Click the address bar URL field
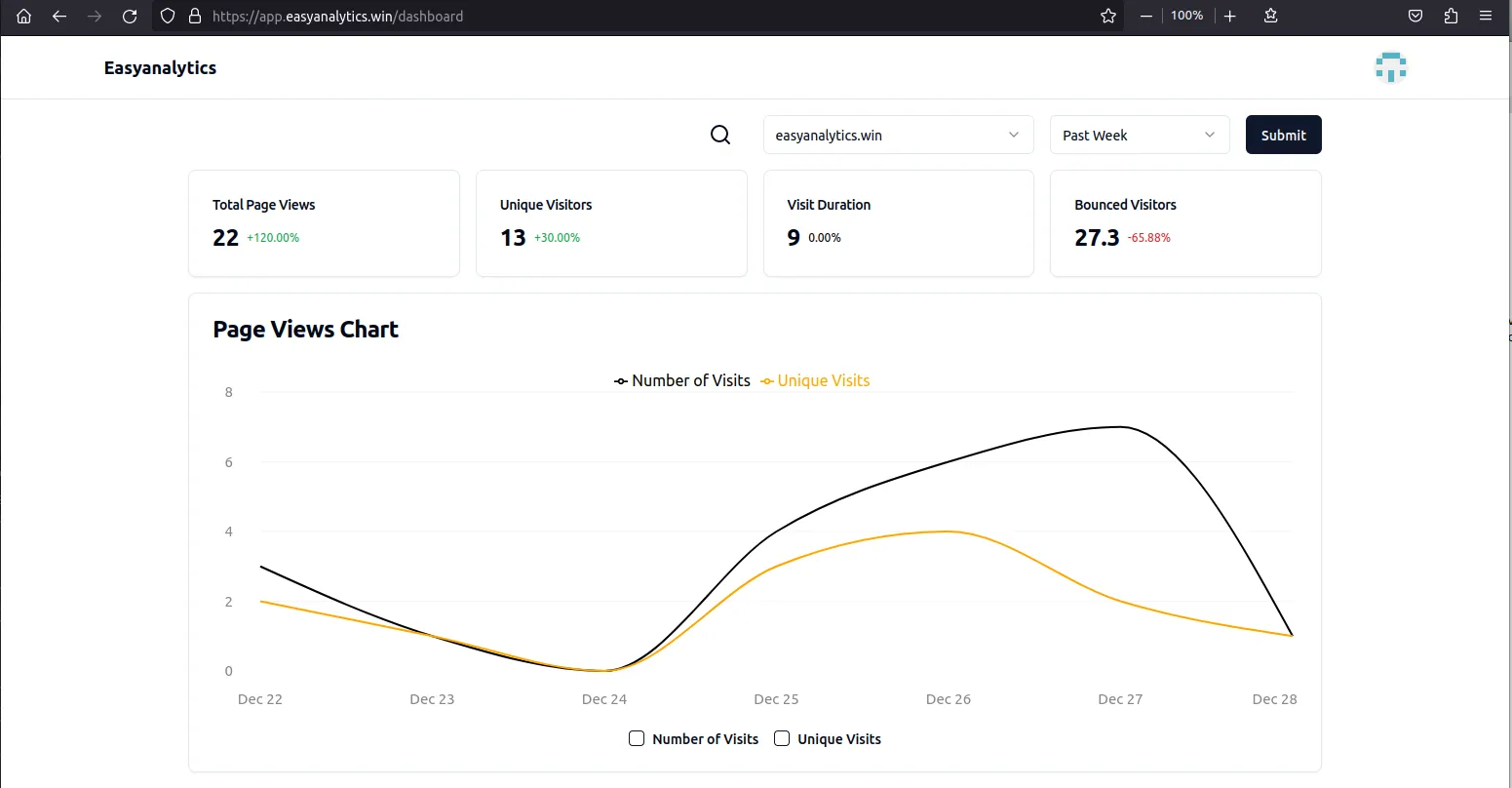The image size is (1512, 788). pos(338,16)
